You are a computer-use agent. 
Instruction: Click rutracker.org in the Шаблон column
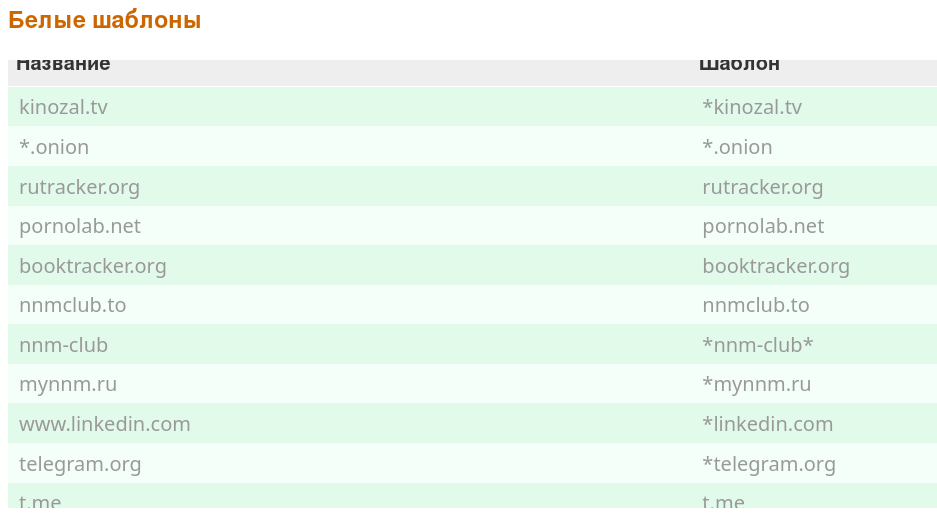763,187
